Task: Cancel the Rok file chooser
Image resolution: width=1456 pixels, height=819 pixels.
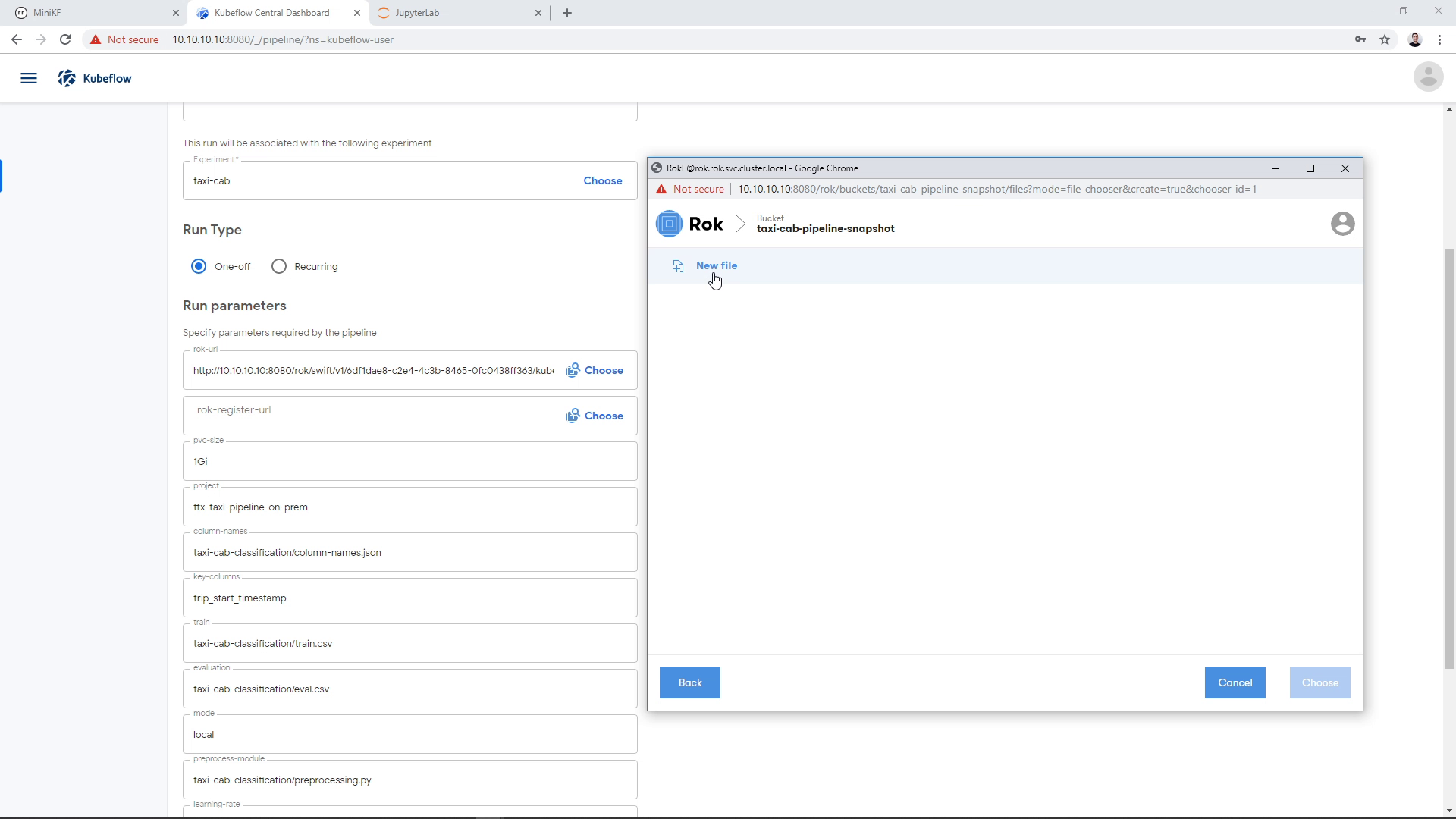Action: 1235,682
